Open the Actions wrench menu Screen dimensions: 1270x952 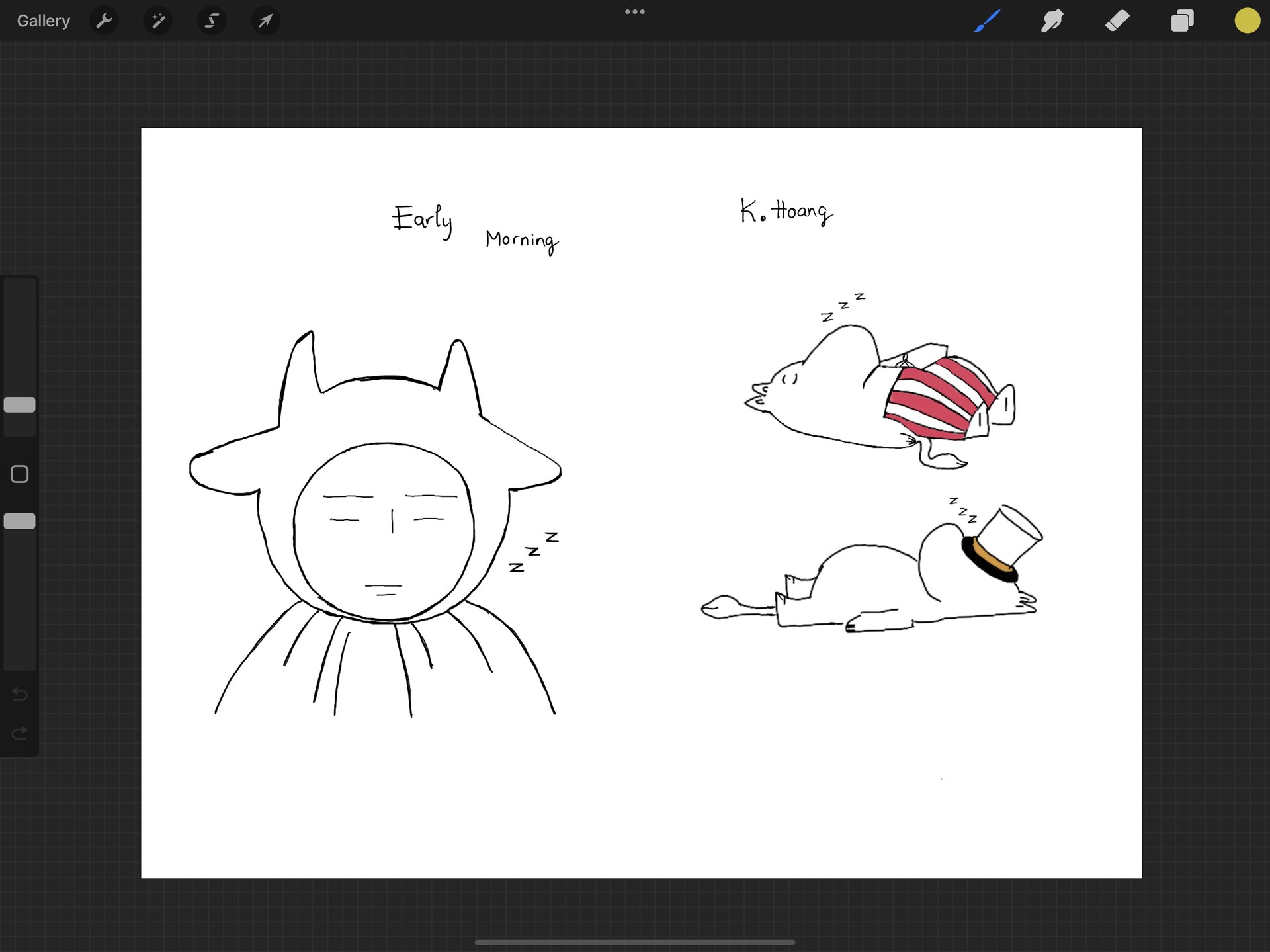click(104, 21)
